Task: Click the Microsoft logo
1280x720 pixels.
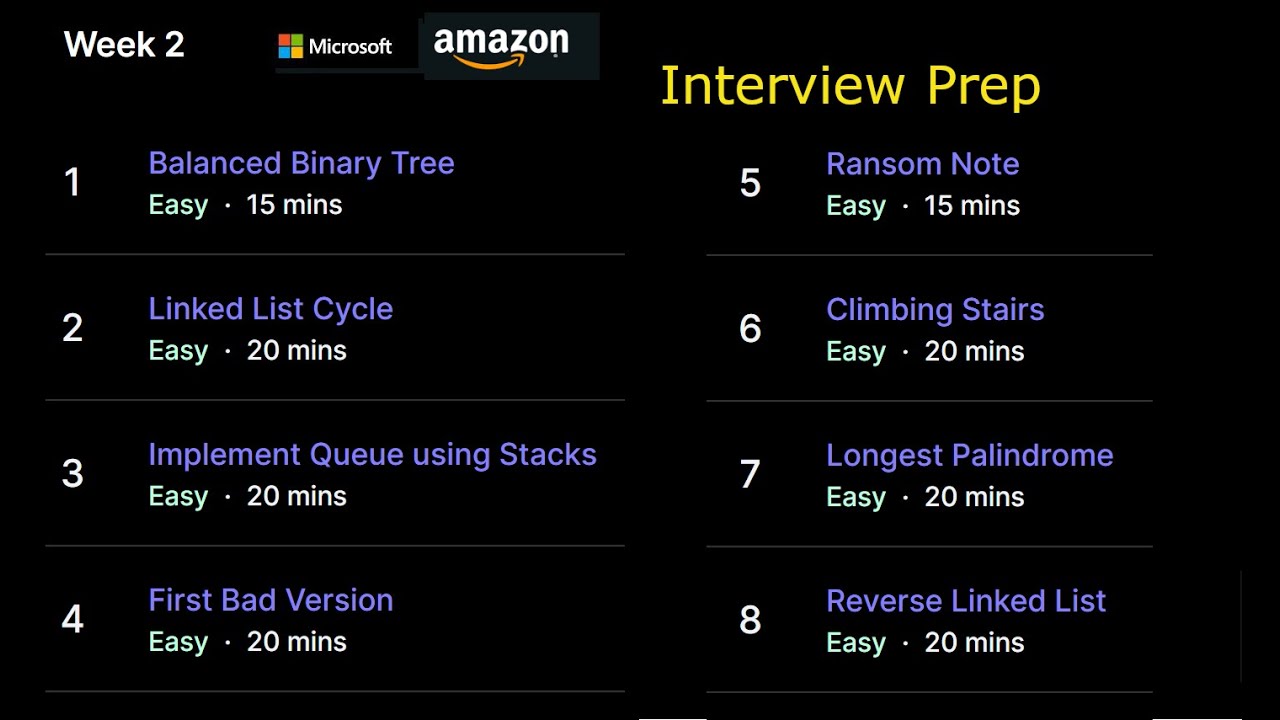Action: coord(335,46)
